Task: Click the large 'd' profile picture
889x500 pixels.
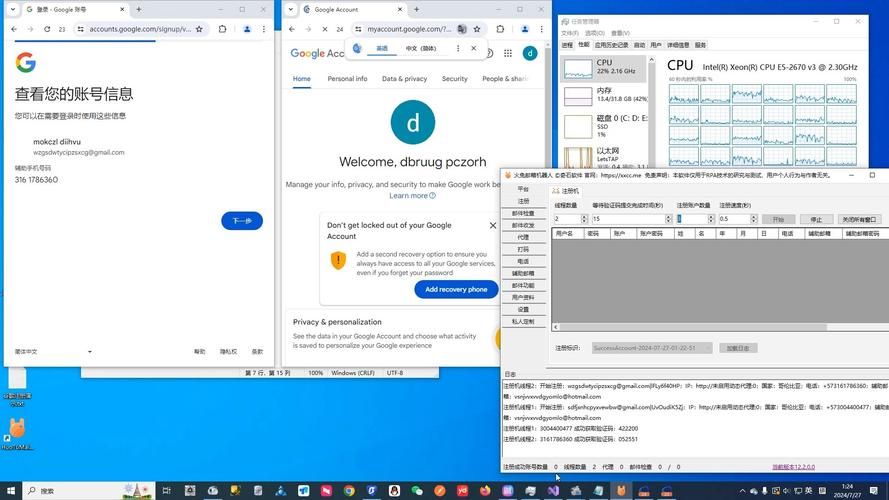Action: (x=413, y=122)
